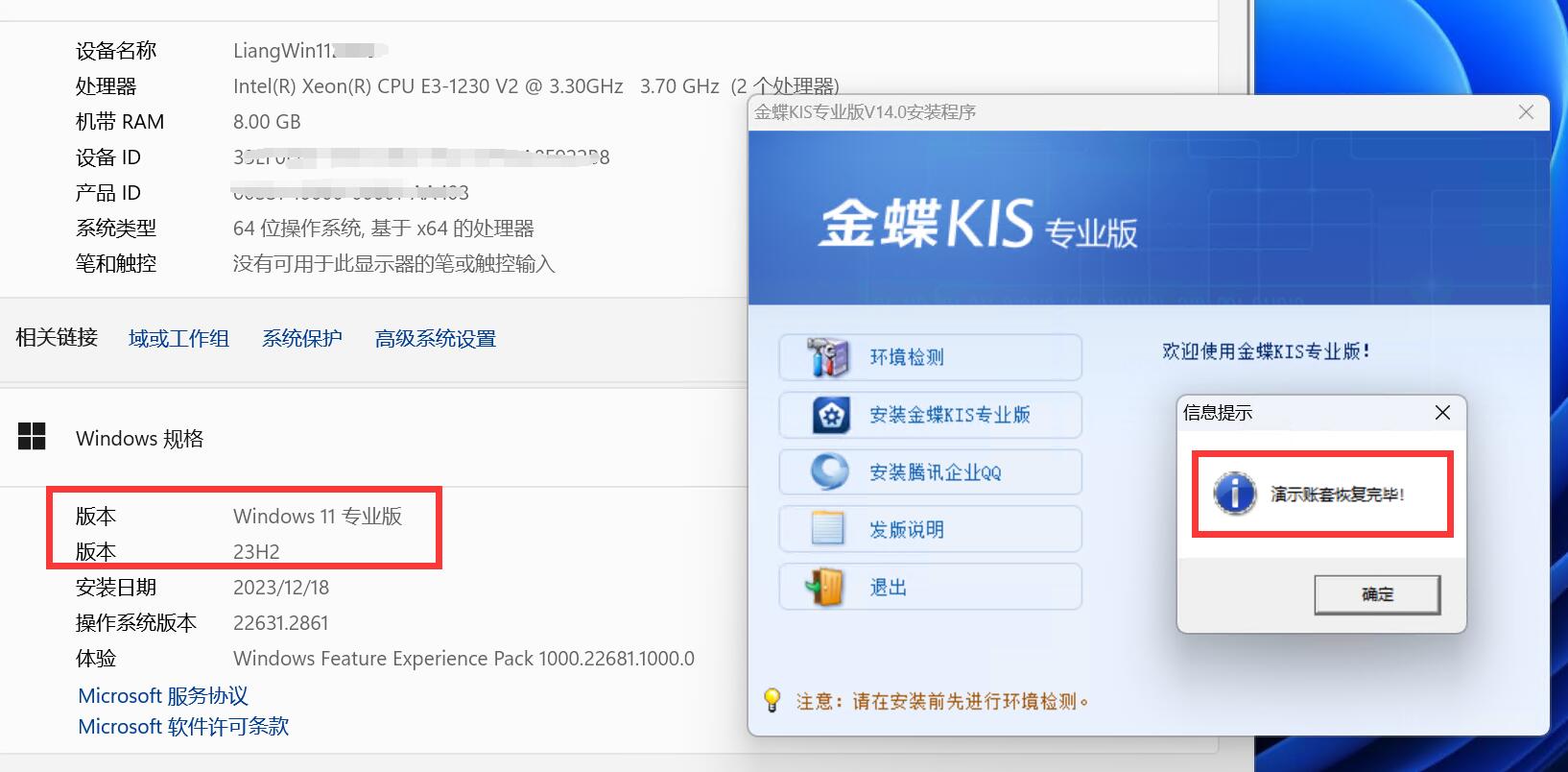Click the 欢迎使用金蝶KIS专业版! text
Image resolution: width=1568 pixels, height=772 pixels.
click(x=1266, y=351)
